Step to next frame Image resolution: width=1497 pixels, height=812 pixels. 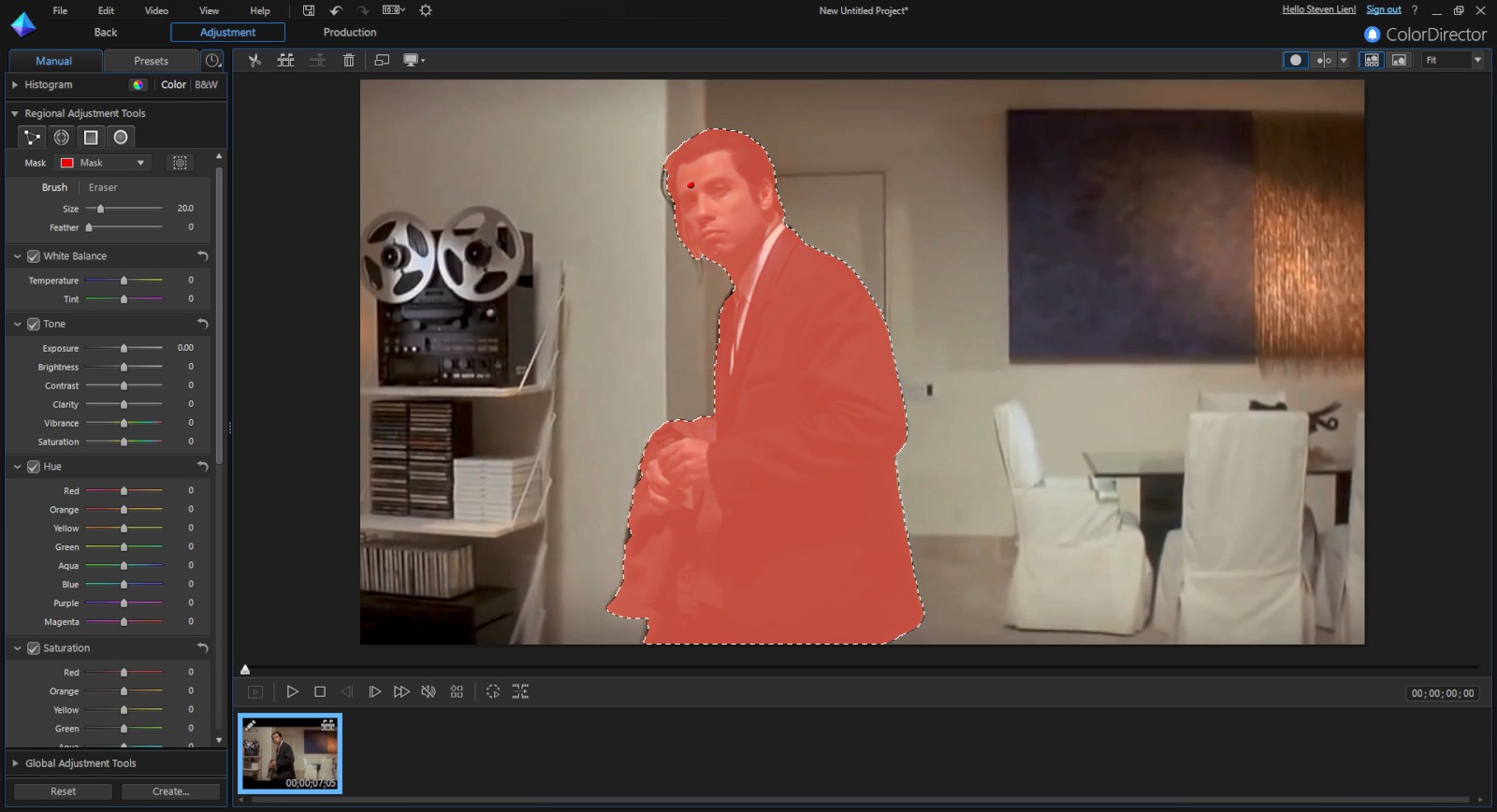click(374, 691)
